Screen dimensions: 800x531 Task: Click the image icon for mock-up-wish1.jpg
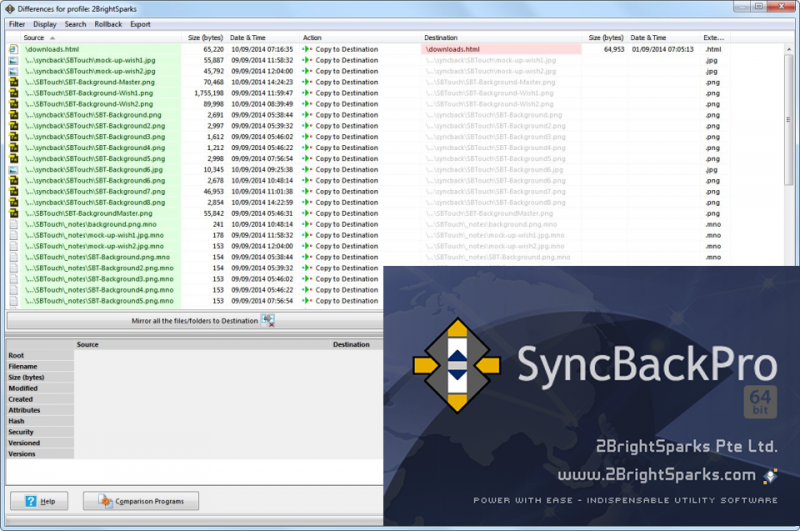tap(14, 60)
